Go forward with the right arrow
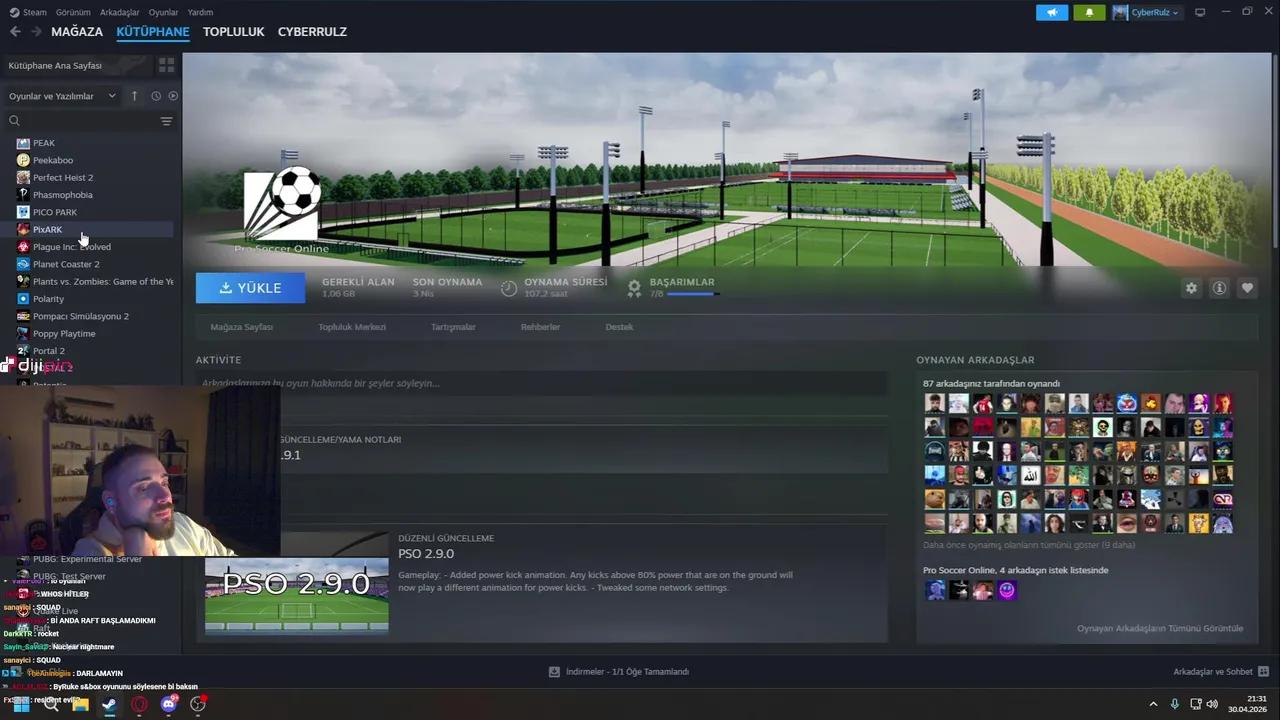1280x720 pixels. (36, 32)
